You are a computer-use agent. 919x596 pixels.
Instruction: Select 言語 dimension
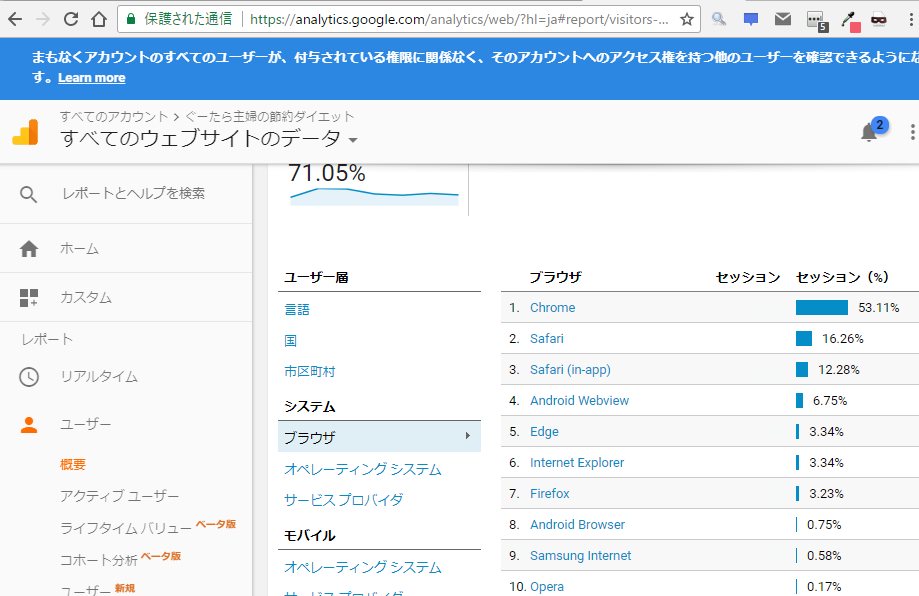click(297, 309)
